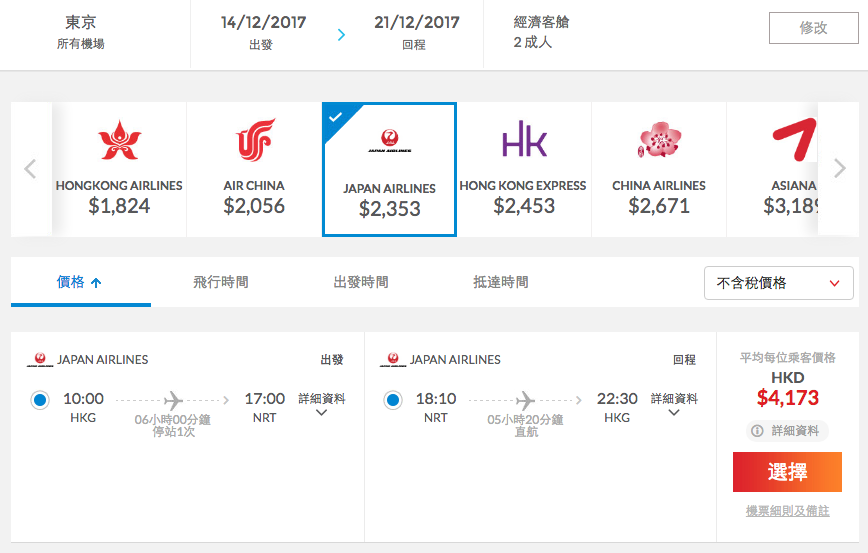Screen dimensions: 868x553
Task: Show more airlines with right arrow
Action: coord(840,168)
